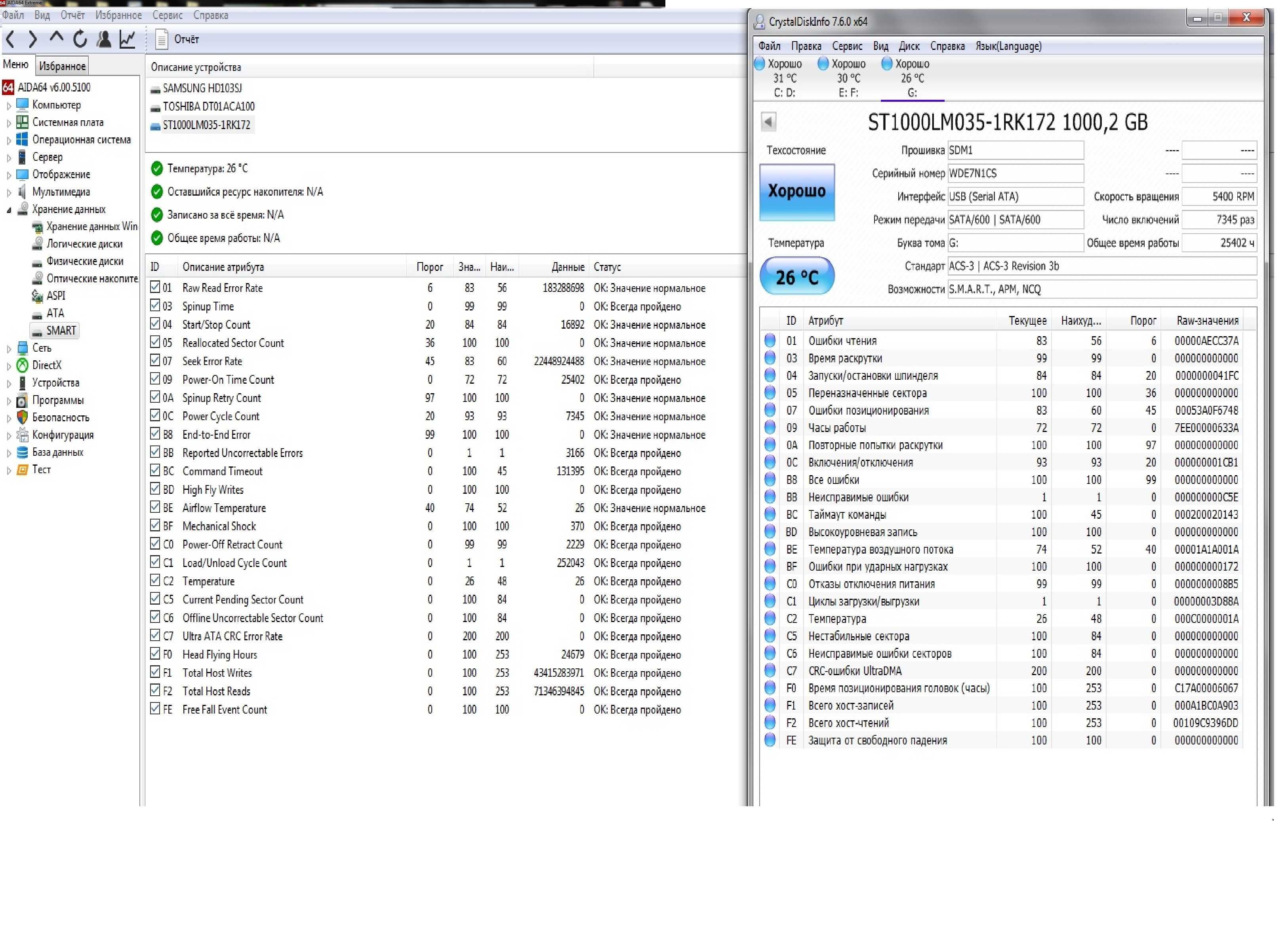Uncheck the FE Free Fall Event Count checkbox
The image size is (1288, 944).
point(155,708)
